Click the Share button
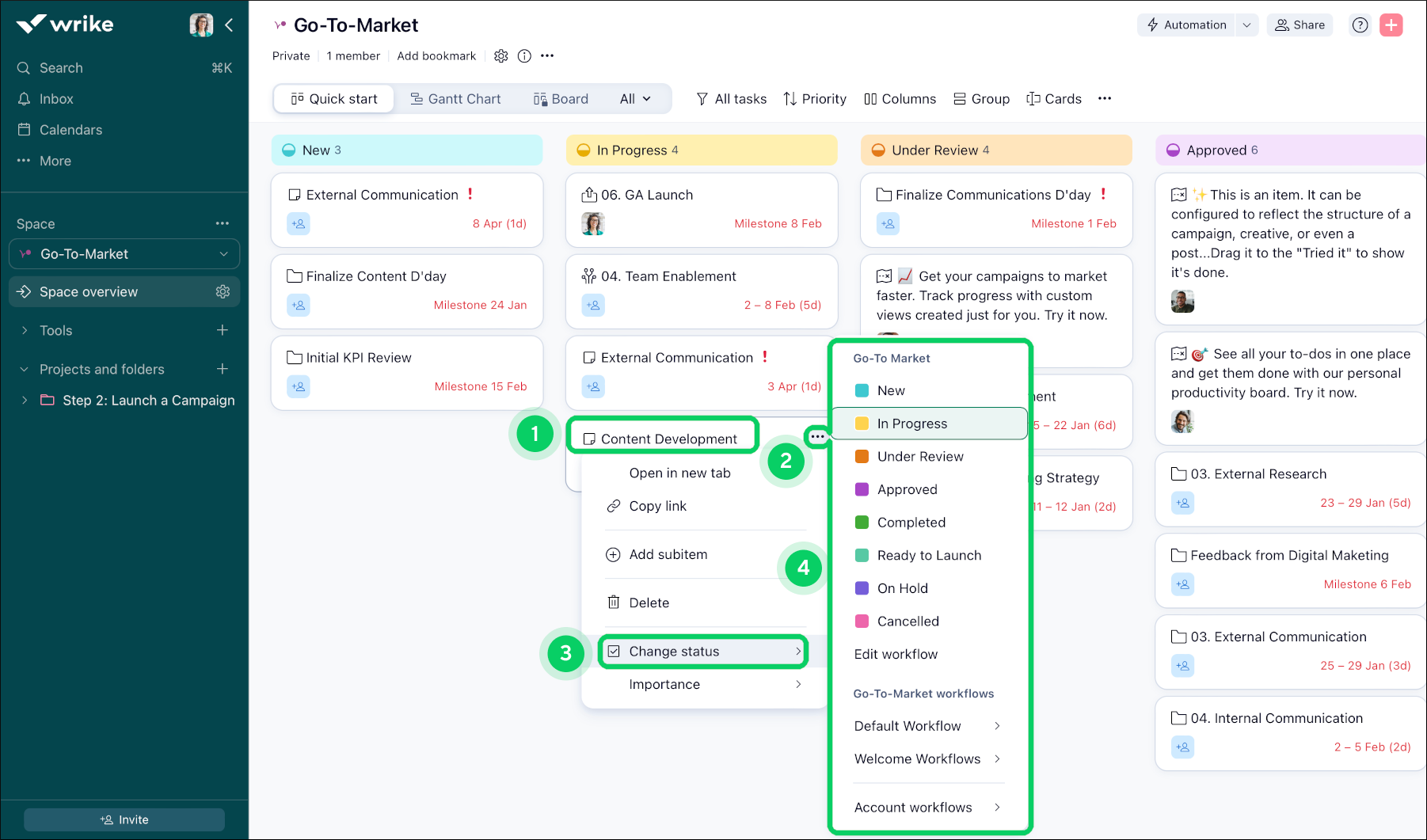 click(x=1300, y=25)
